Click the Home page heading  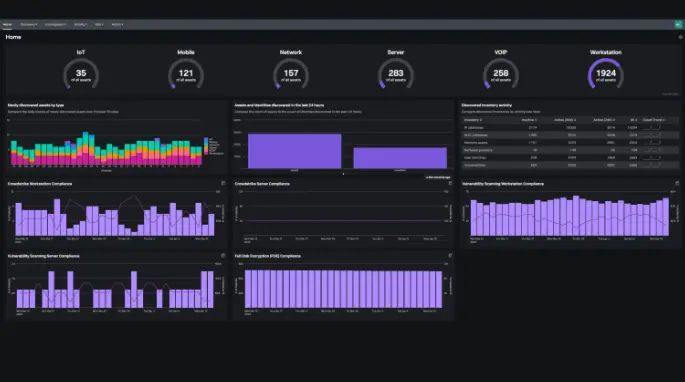click(x=13, y=37)
